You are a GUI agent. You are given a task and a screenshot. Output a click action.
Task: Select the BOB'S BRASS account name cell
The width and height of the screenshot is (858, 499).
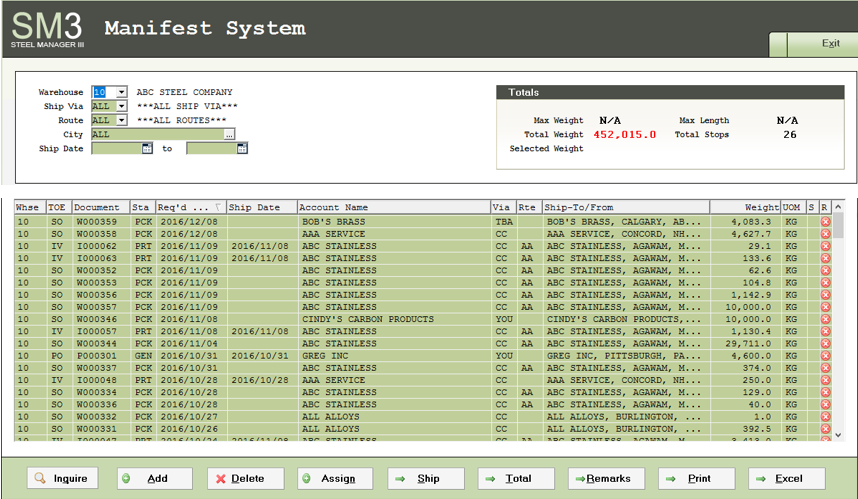394,222
